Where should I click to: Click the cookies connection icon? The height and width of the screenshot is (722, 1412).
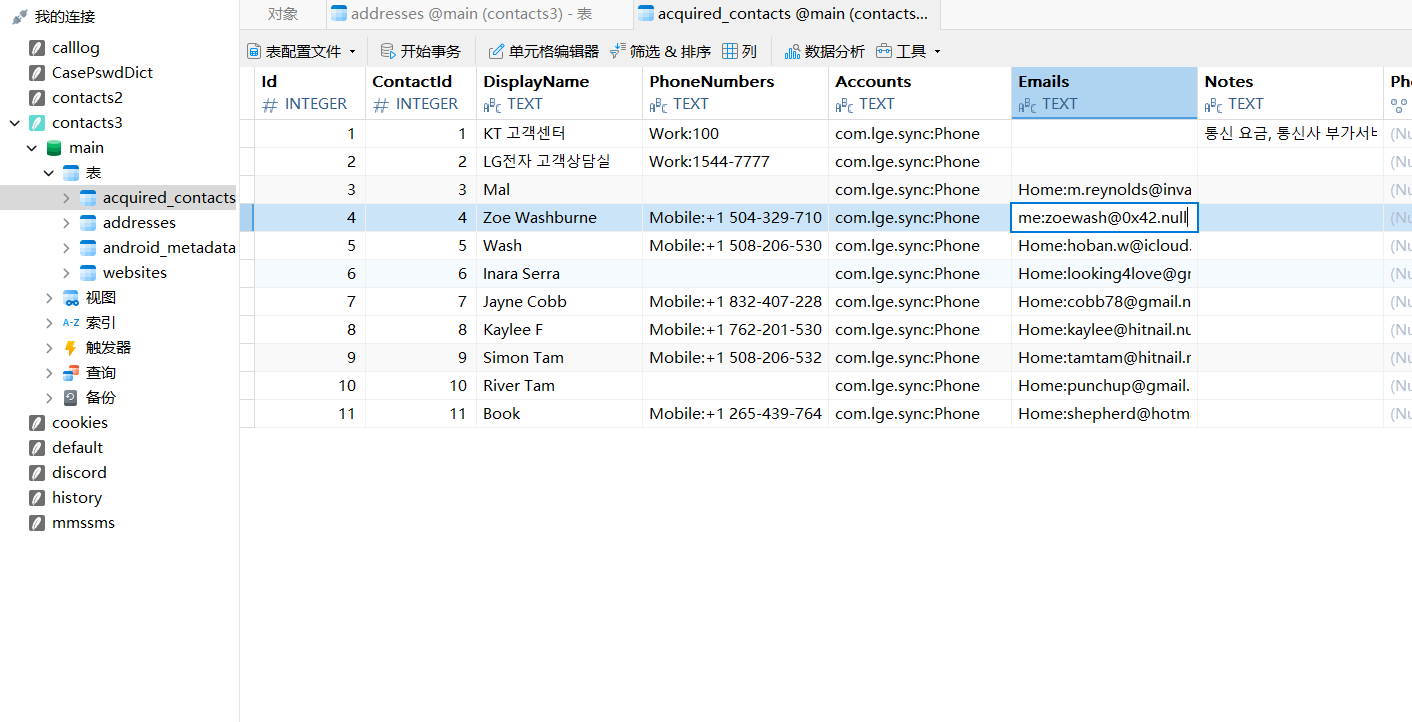click(37, 423)
